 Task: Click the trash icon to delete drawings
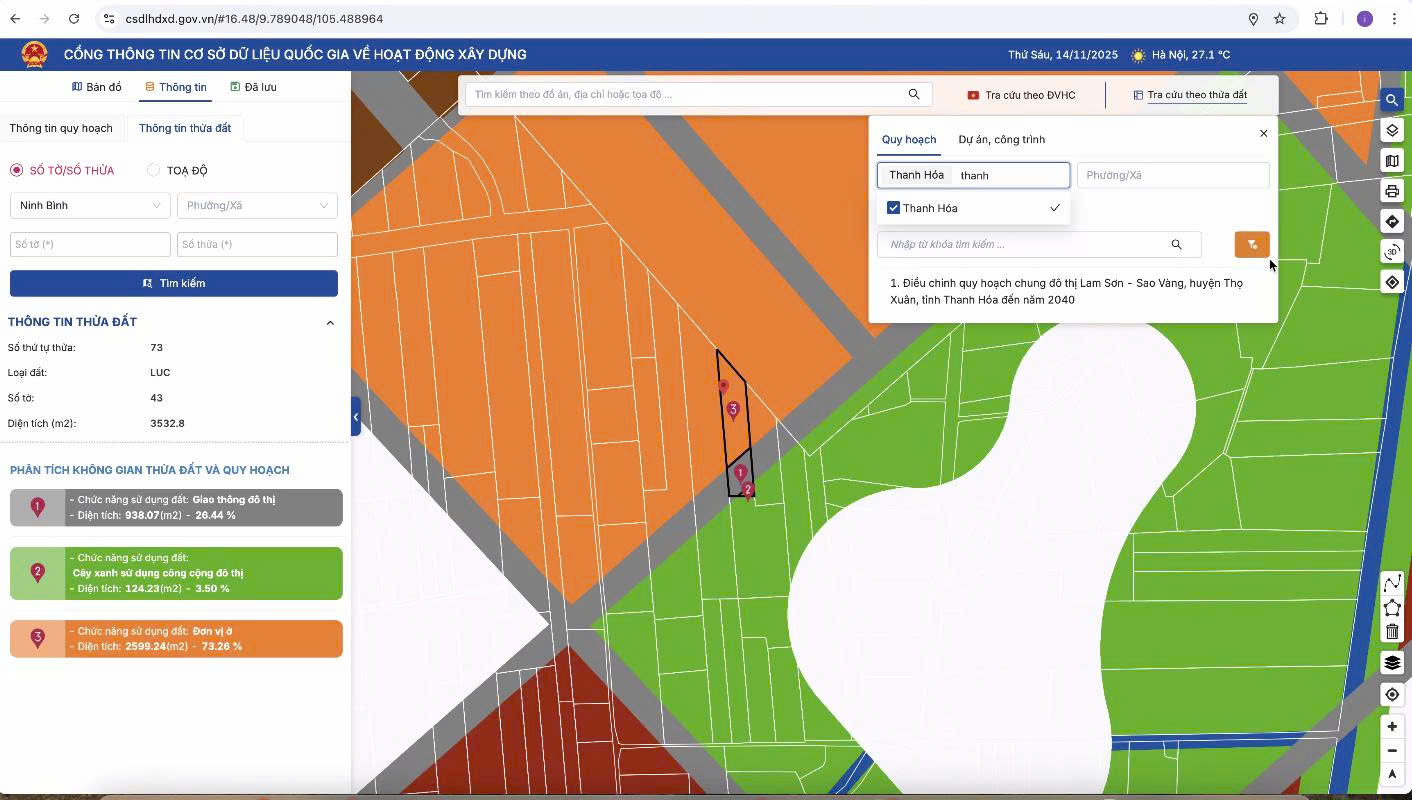(1391, 632)
